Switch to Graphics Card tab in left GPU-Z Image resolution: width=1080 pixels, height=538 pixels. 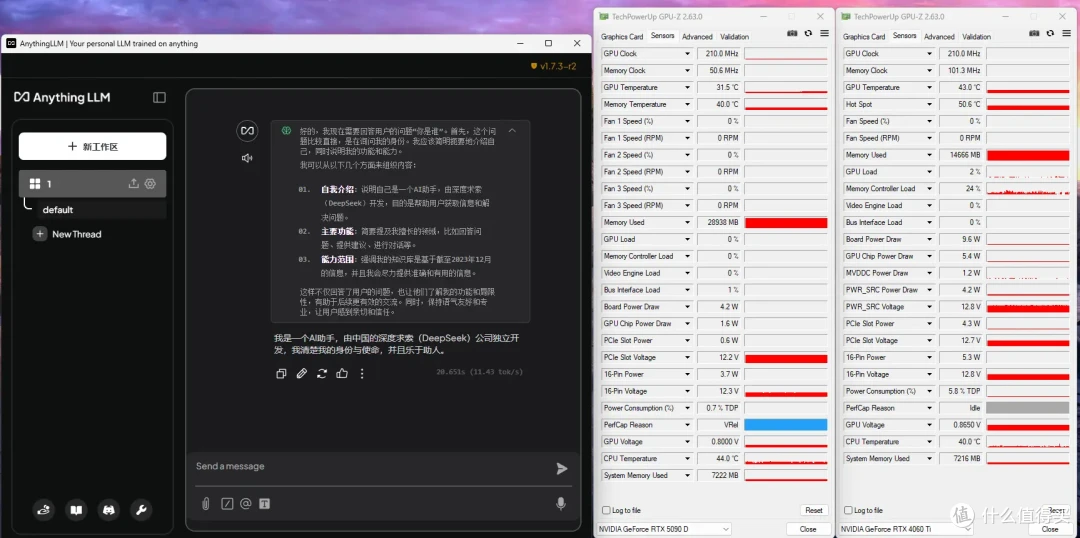click(x=622, y=37)
